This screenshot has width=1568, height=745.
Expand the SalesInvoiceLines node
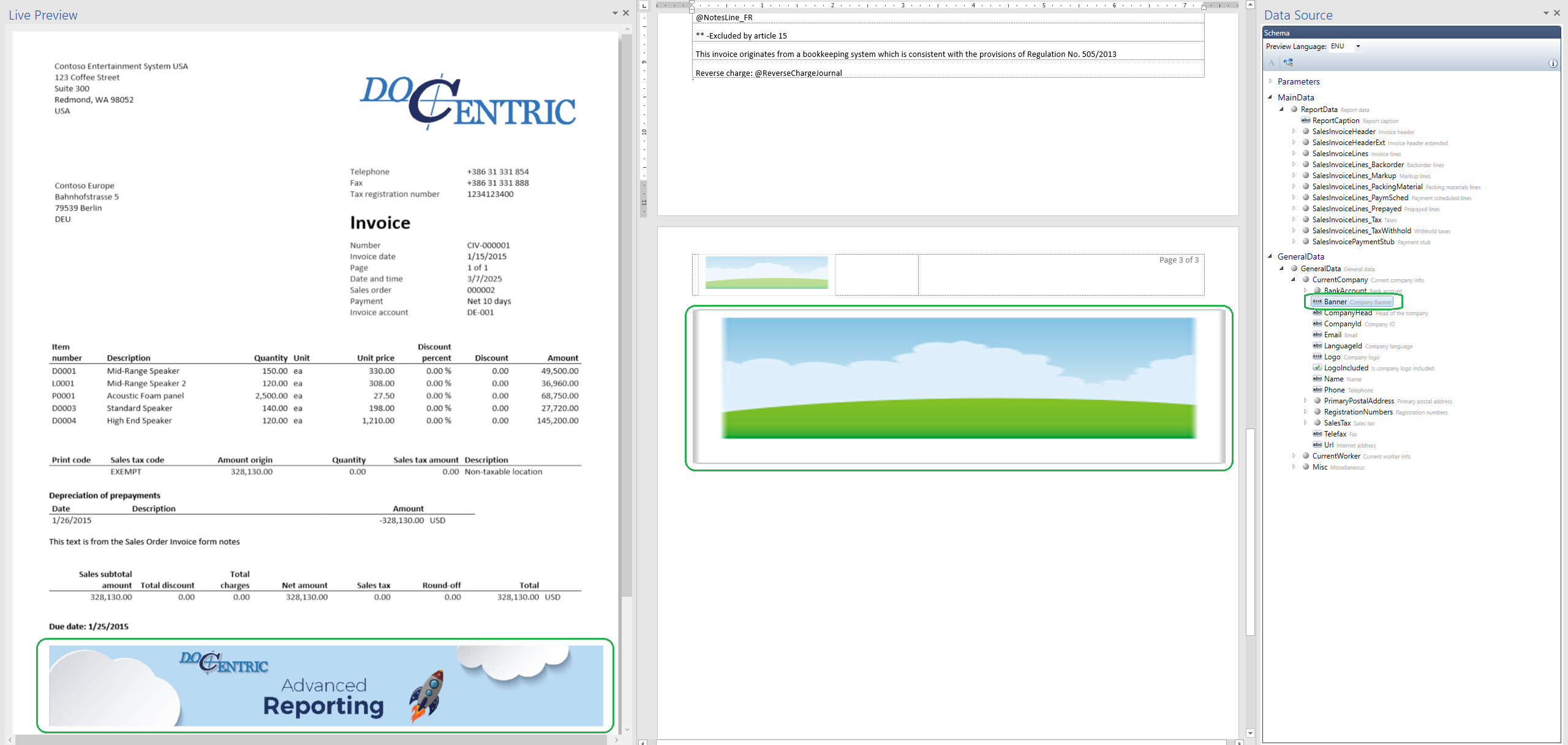[1294, 154]
